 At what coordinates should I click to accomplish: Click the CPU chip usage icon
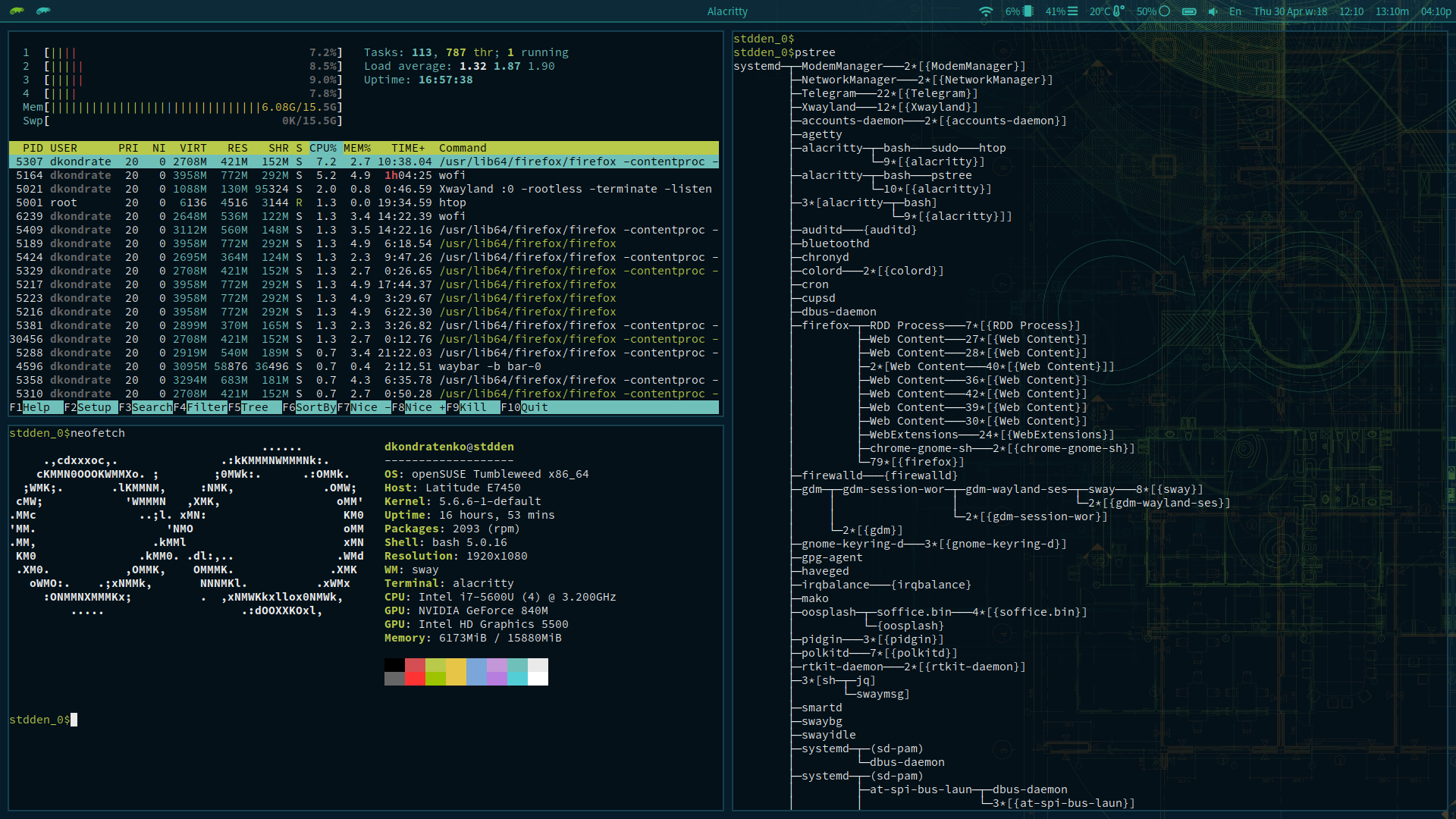(1028, 11)
